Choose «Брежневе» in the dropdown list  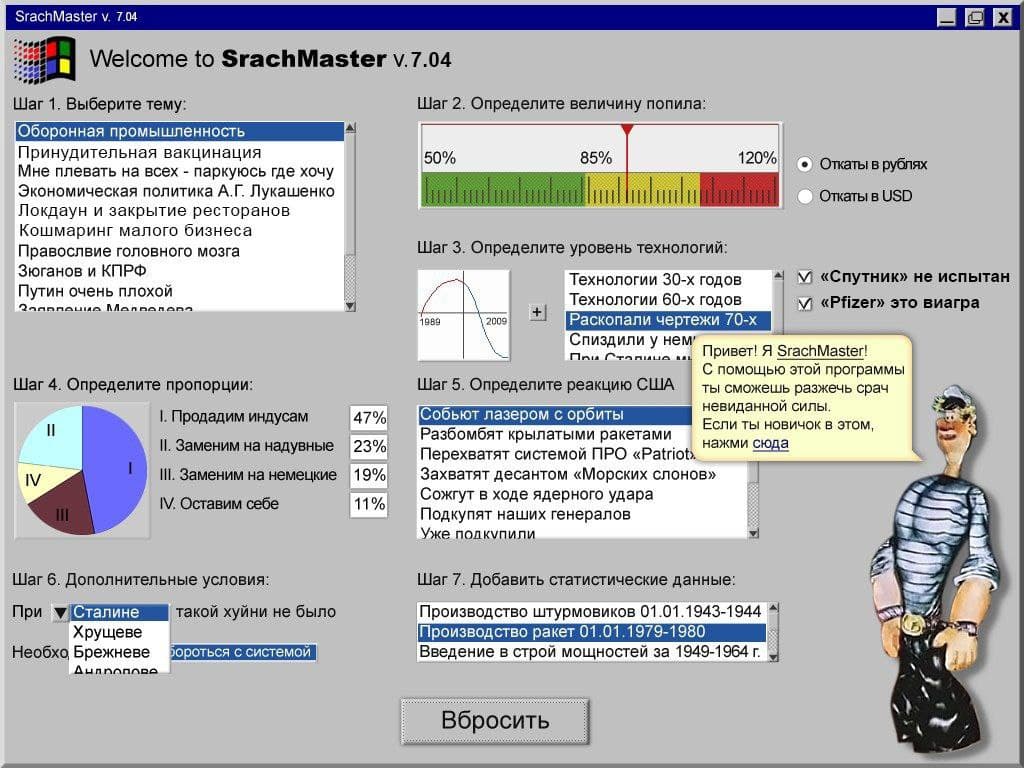click(x=111, y=652)
